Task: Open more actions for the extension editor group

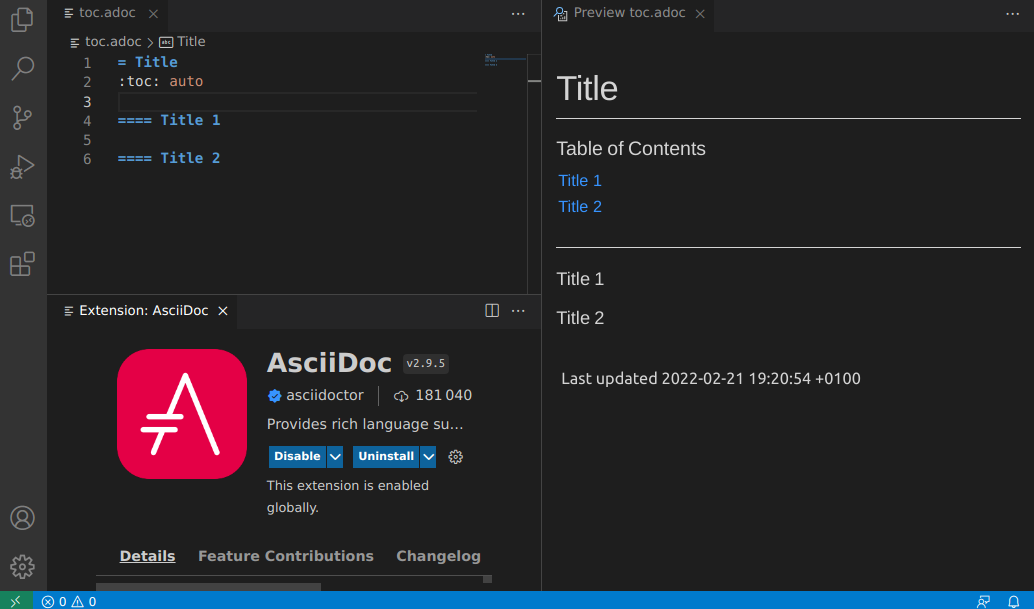Action: tap(518, 310)
